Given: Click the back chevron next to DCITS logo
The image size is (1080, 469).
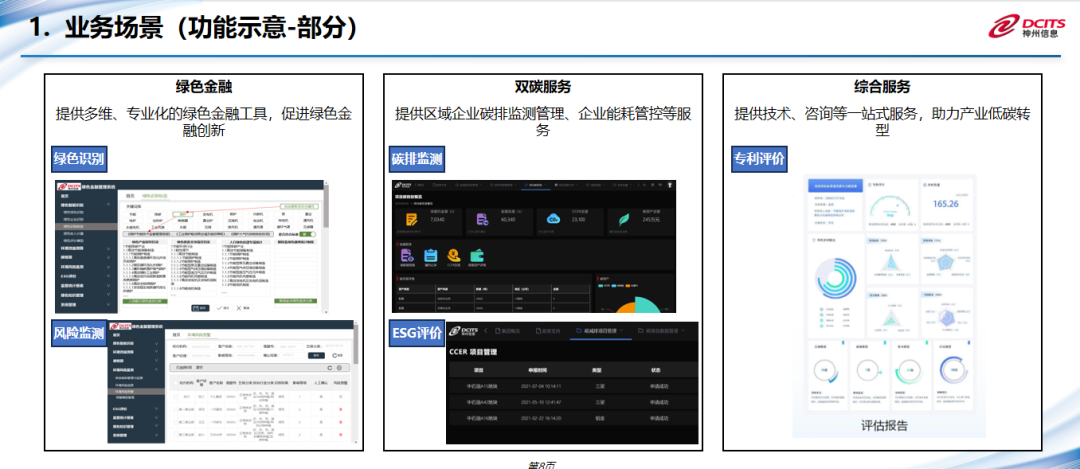Looking at the screenshot, I should pos(485,330).
